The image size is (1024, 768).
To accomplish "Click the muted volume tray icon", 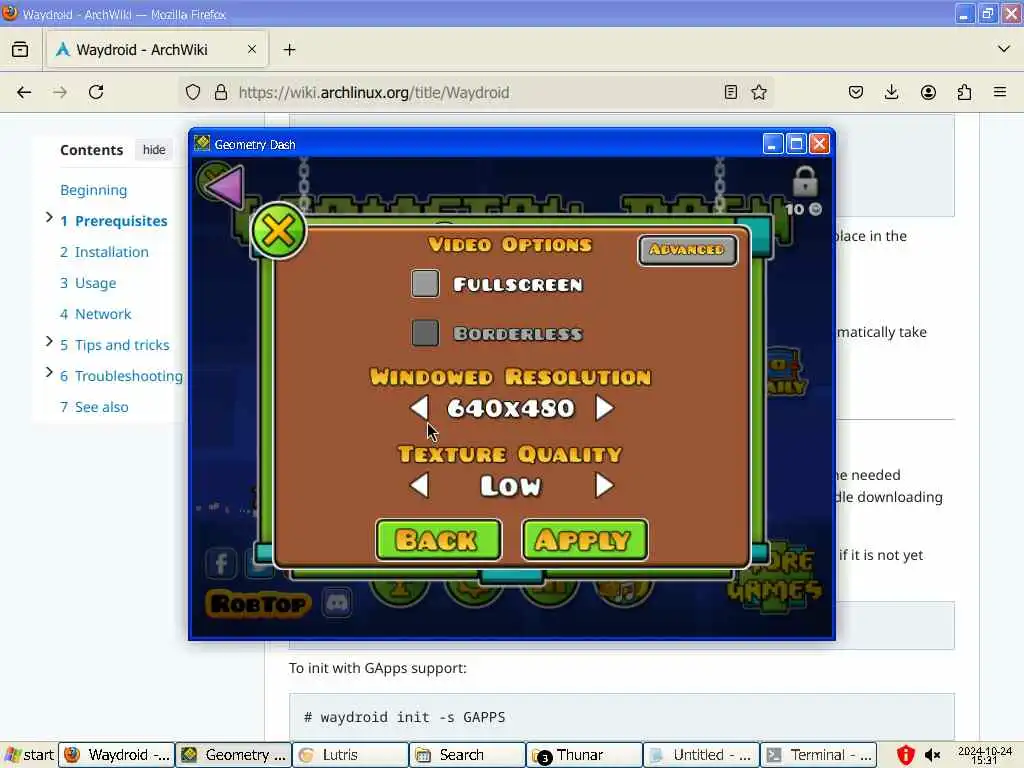I will [933, 755].
